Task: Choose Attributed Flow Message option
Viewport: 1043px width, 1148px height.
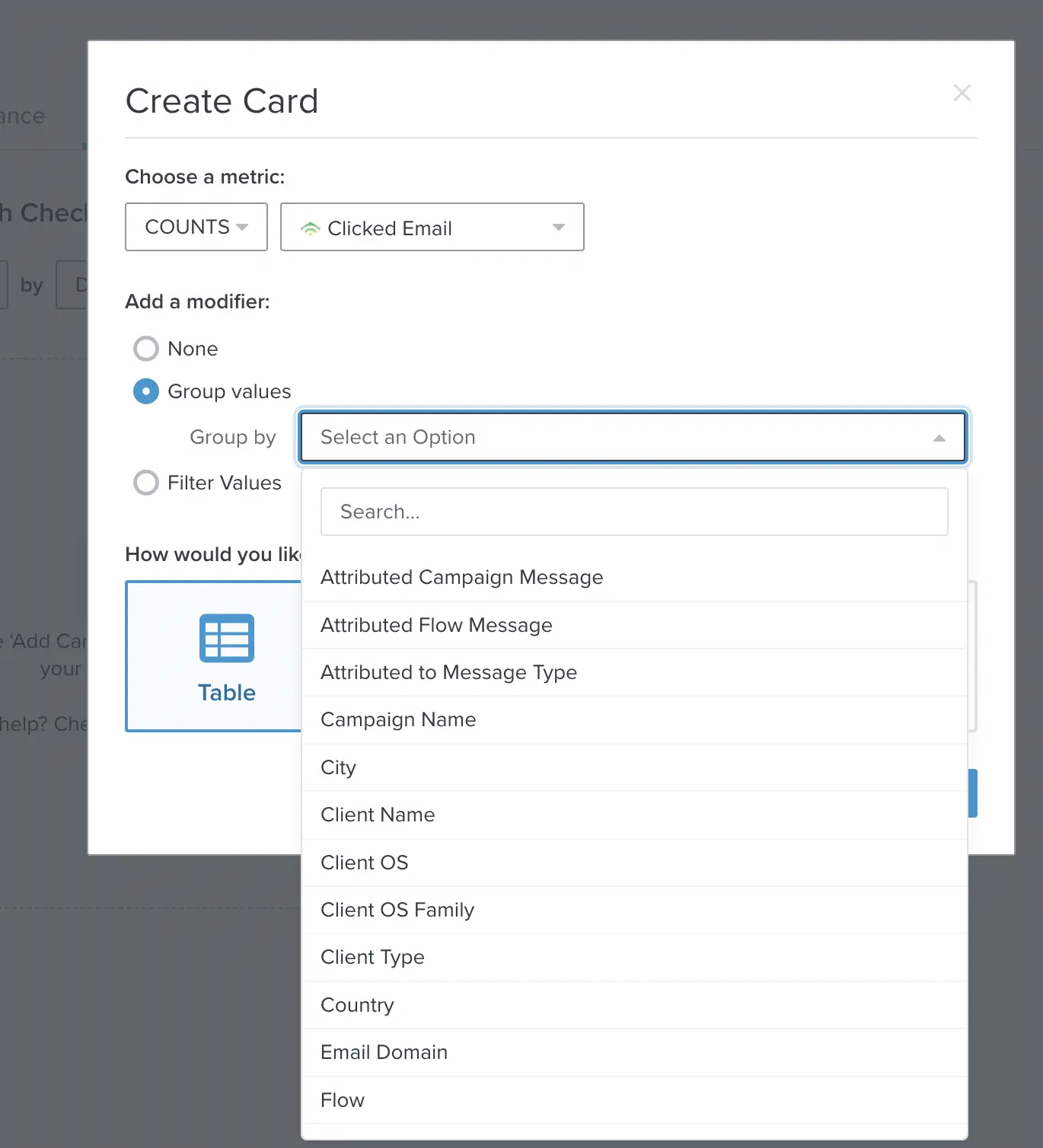Action: 634,625
